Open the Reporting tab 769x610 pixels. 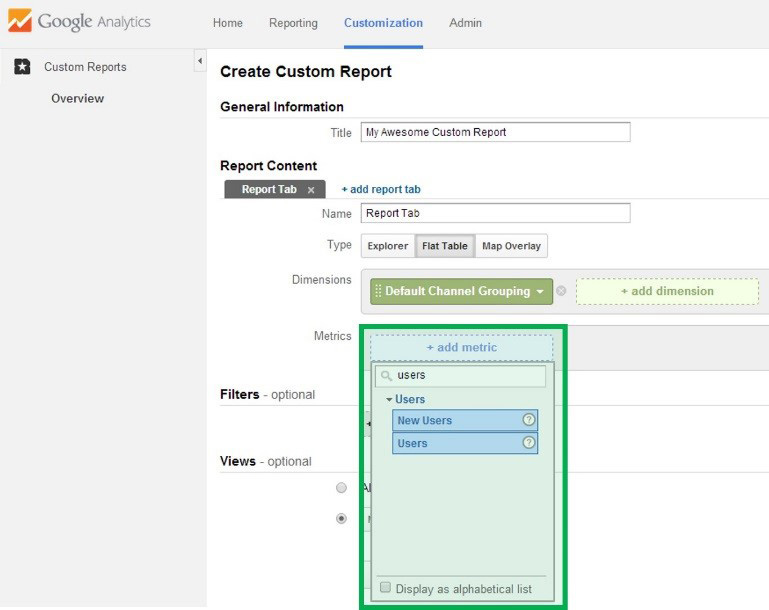click(x=293, y=23)
